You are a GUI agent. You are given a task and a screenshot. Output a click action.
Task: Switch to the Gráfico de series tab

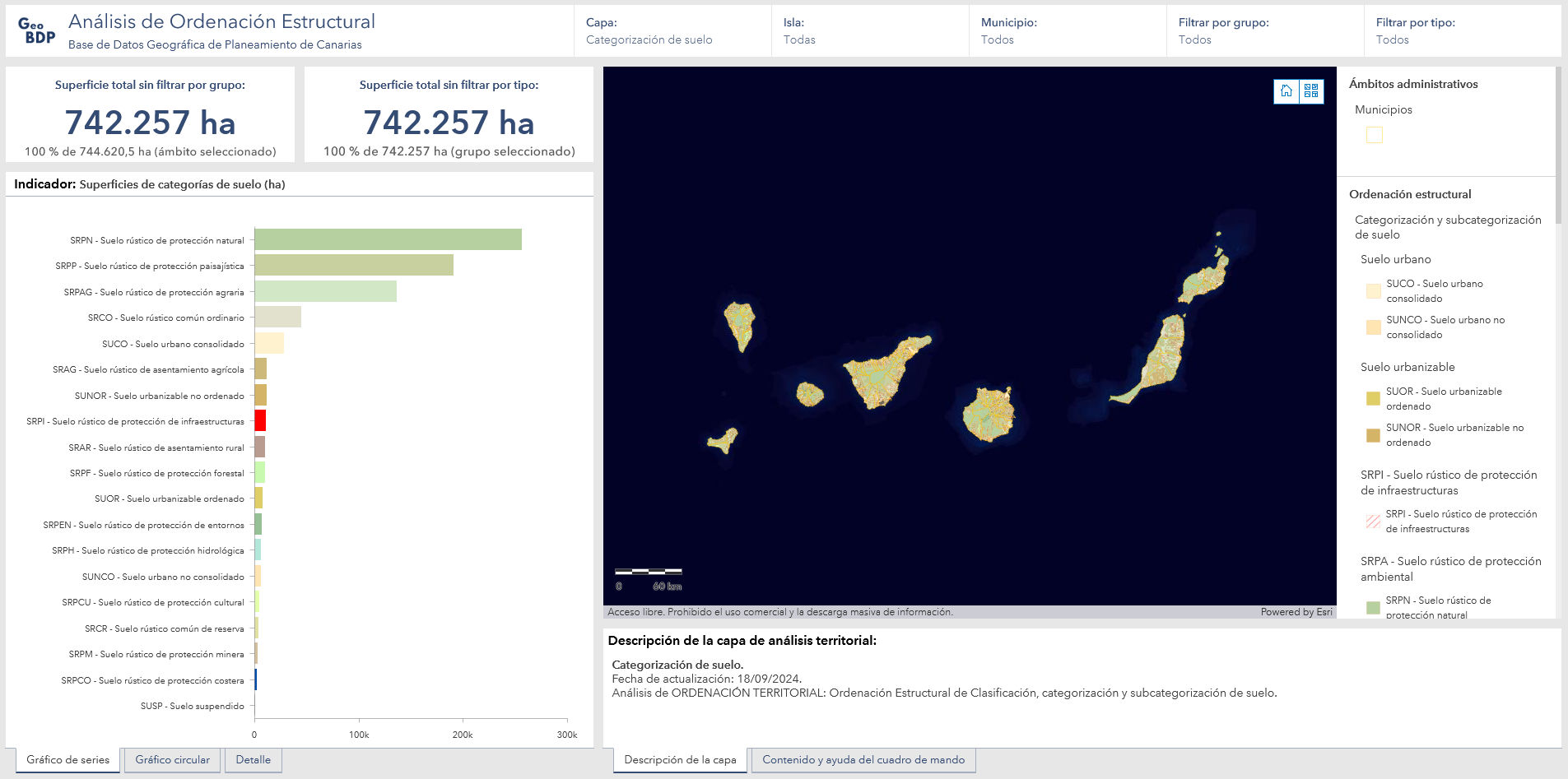coord(67,760)
